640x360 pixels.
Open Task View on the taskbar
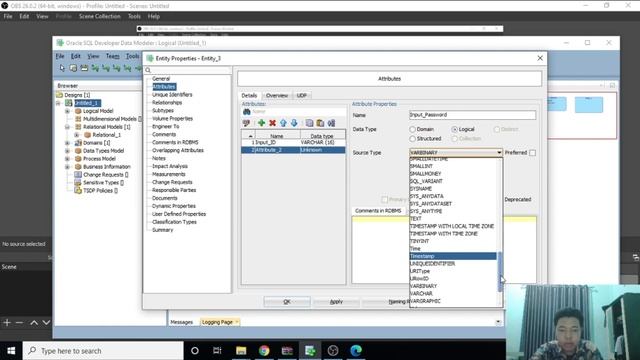pyautogui.click(x=217, y=351)
